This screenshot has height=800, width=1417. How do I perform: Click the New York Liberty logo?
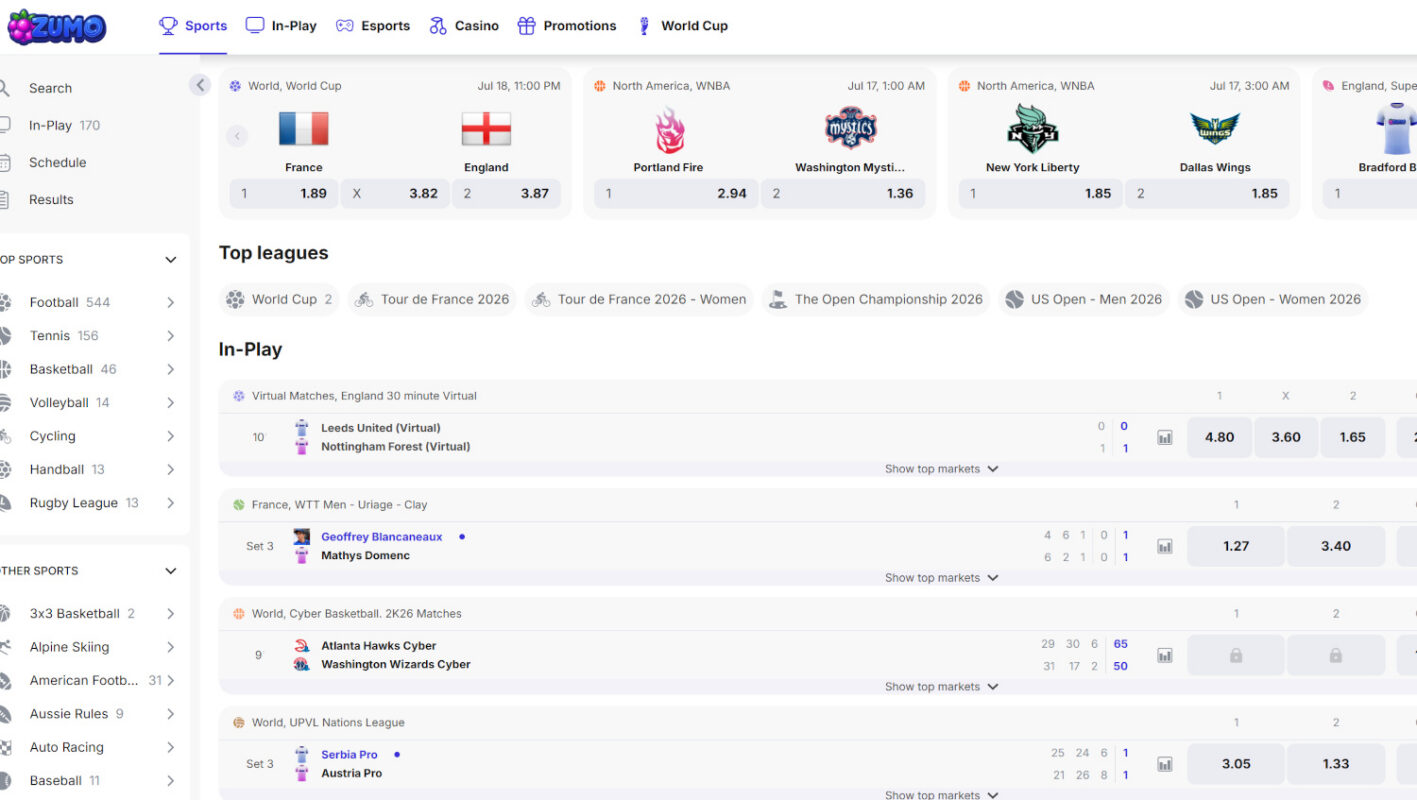tap(1033, 128)
